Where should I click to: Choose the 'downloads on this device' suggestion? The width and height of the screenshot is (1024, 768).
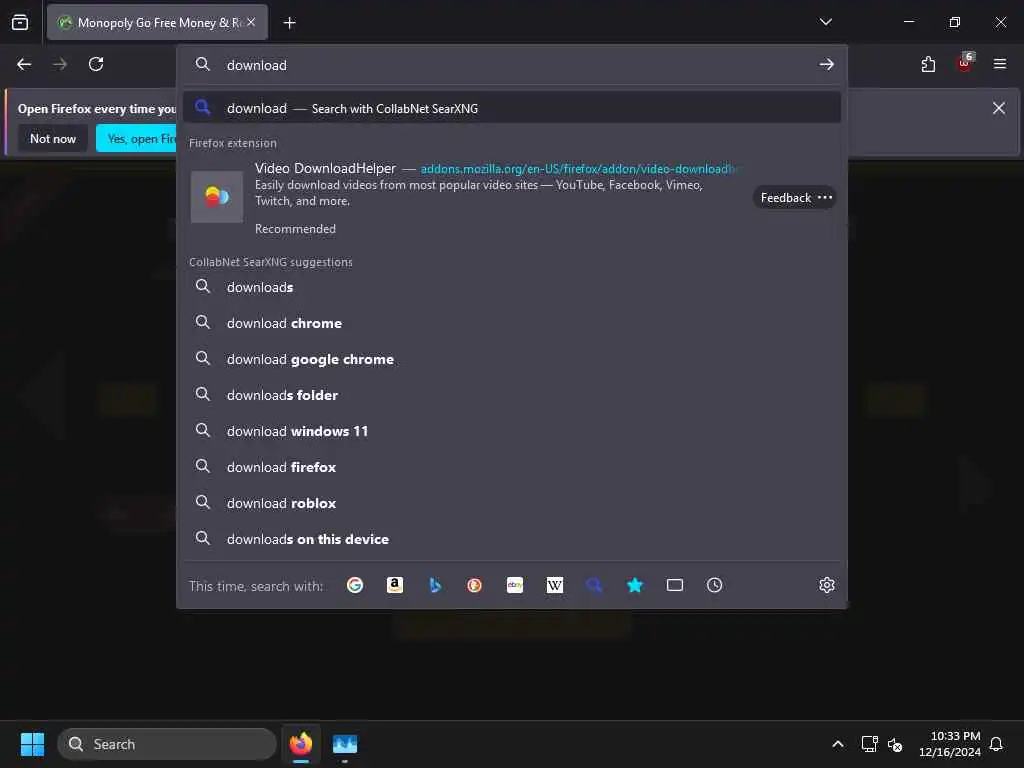[x=512, y=539]
